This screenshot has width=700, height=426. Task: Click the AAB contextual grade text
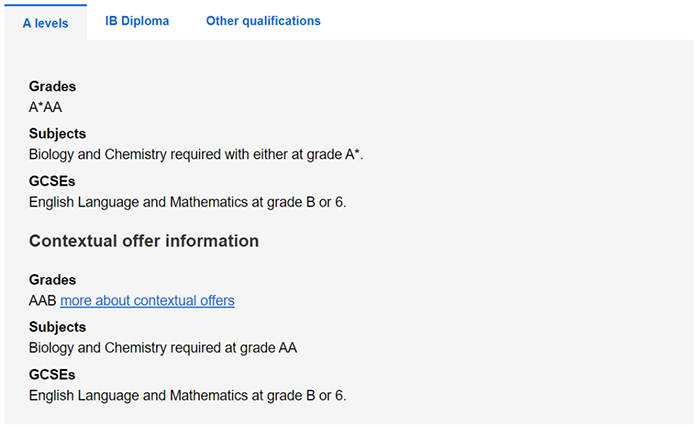coord(42,300)
